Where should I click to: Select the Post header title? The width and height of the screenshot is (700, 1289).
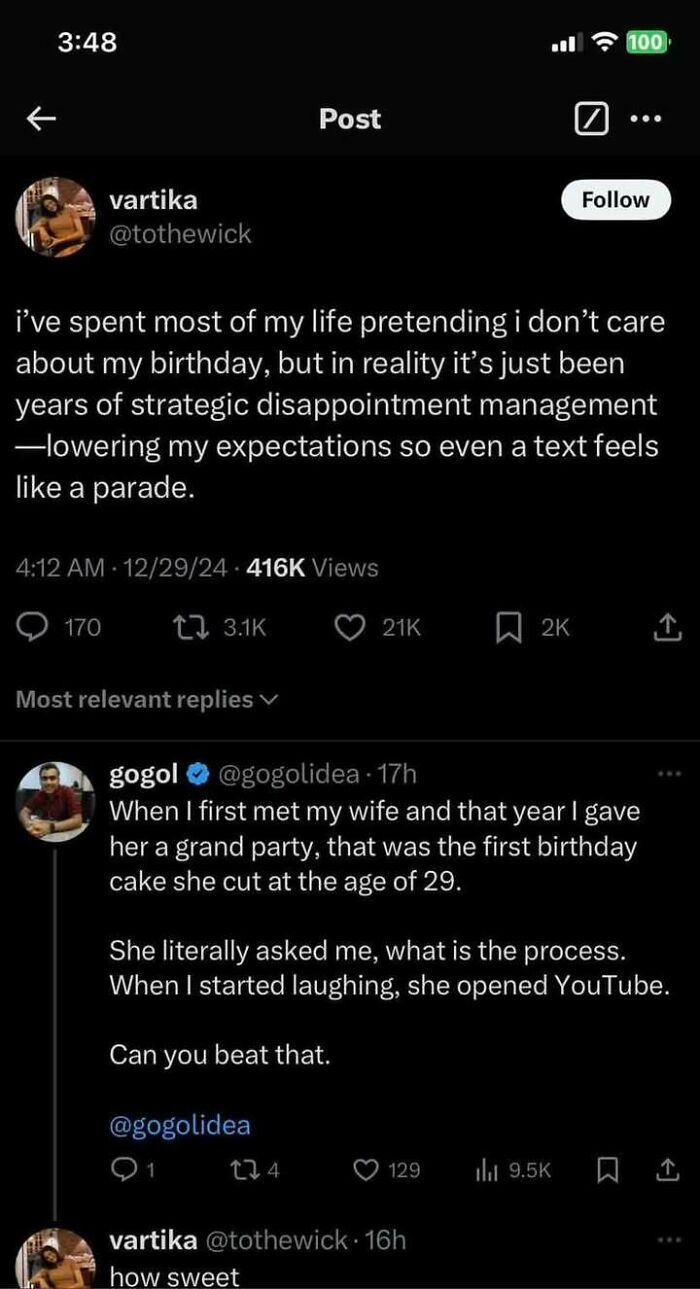pyautogui.click(x=349, y=118)
